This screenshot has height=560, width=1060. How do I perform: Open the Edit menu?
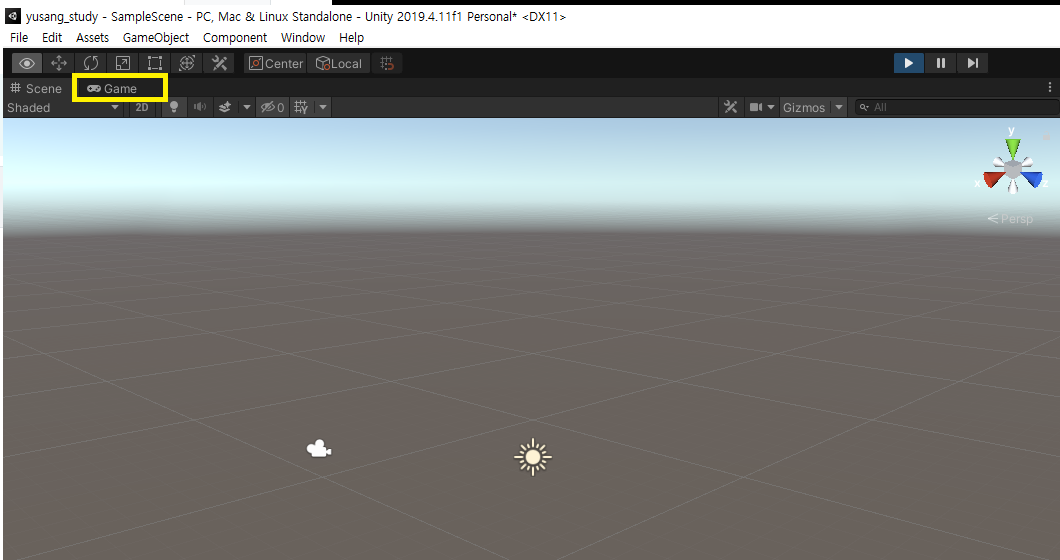click(x=52, y=38)
